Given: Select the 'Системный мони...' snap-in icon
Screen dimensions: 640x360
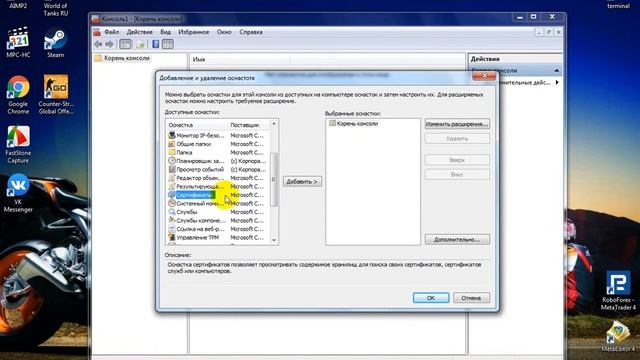Looking at the screenshot, I should [x=172, y=203].
